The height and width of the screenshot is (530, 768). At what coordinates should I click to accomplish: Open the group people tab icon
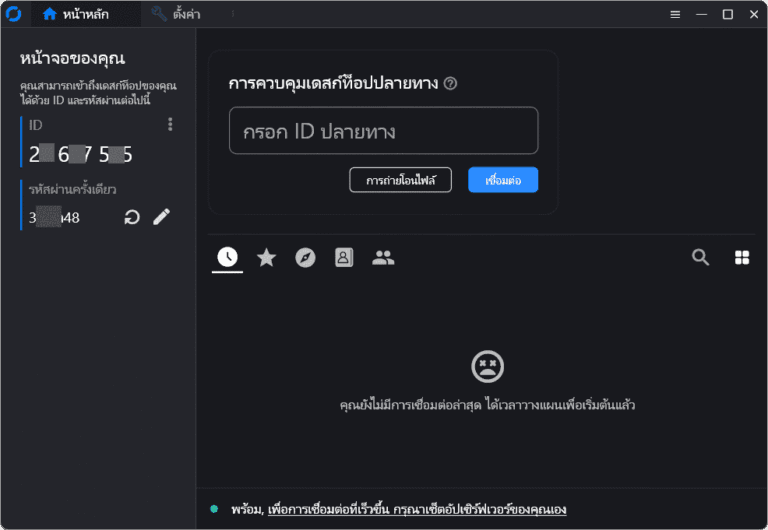[383, 258]
